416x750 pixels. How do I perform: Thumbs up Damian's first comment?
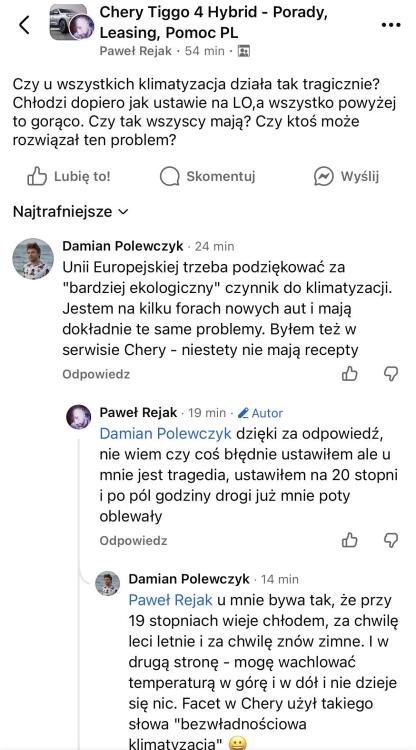(x=350, y=374)
